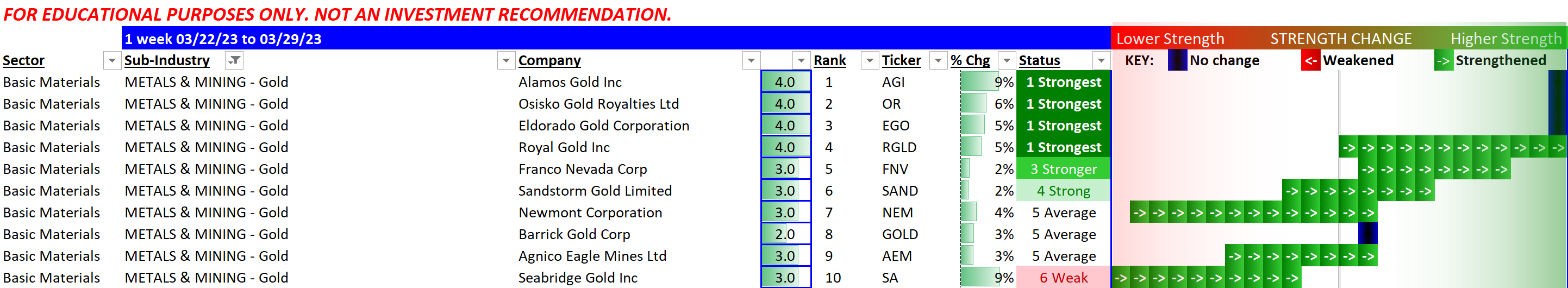Open filter dropdown between % Chg and Status

(1007, 61)
